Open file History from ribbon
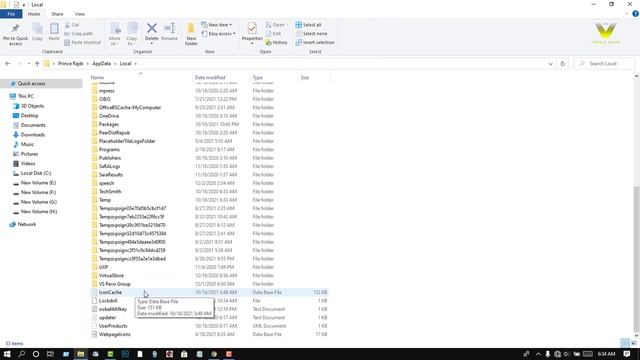The width and height of the screenshot is (640, 360). coord(276,42)
